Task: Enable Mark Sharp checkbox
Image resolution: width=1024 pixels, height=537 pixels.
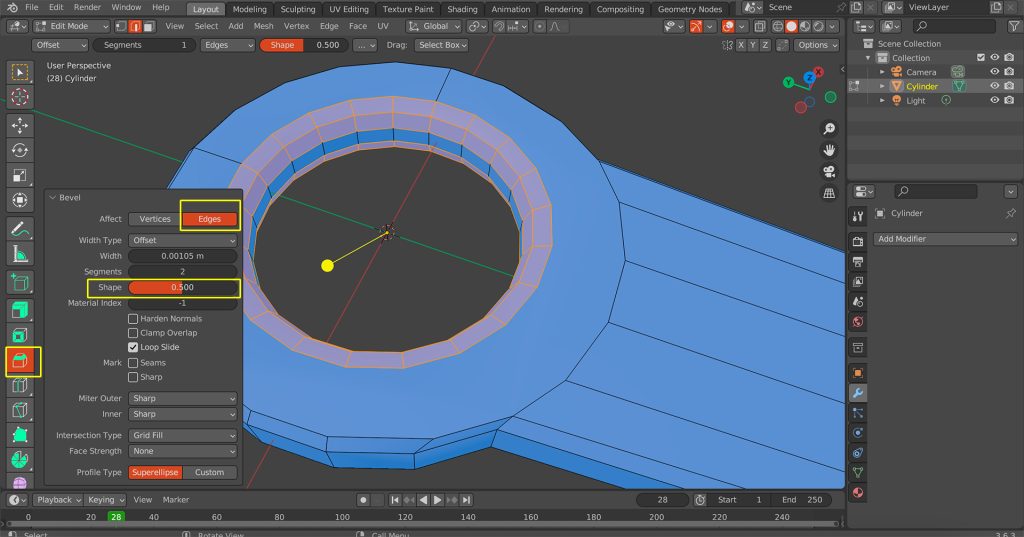Action: click(133, 378)
